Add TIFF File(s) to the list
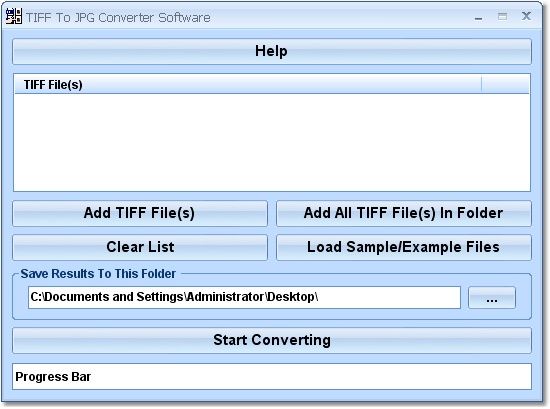550x409 pixels. point(140,213)
